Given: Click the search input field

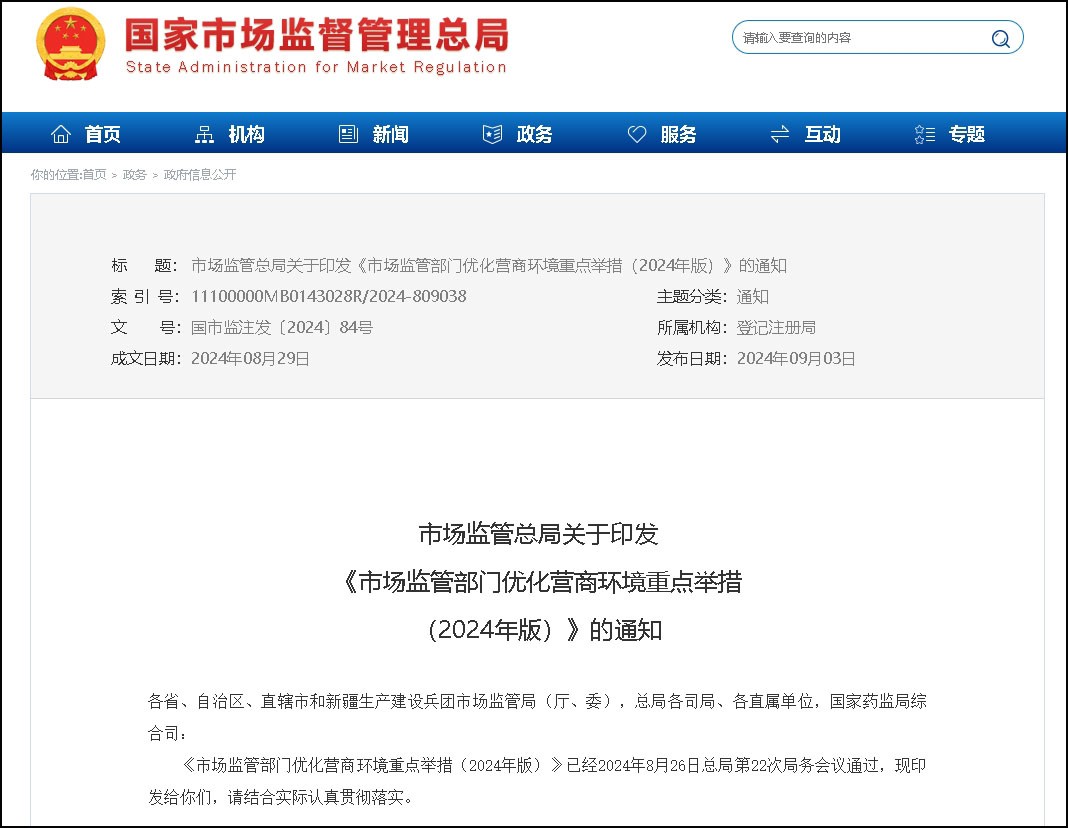Looking at the screenshot, I should [x=860, y=38].
